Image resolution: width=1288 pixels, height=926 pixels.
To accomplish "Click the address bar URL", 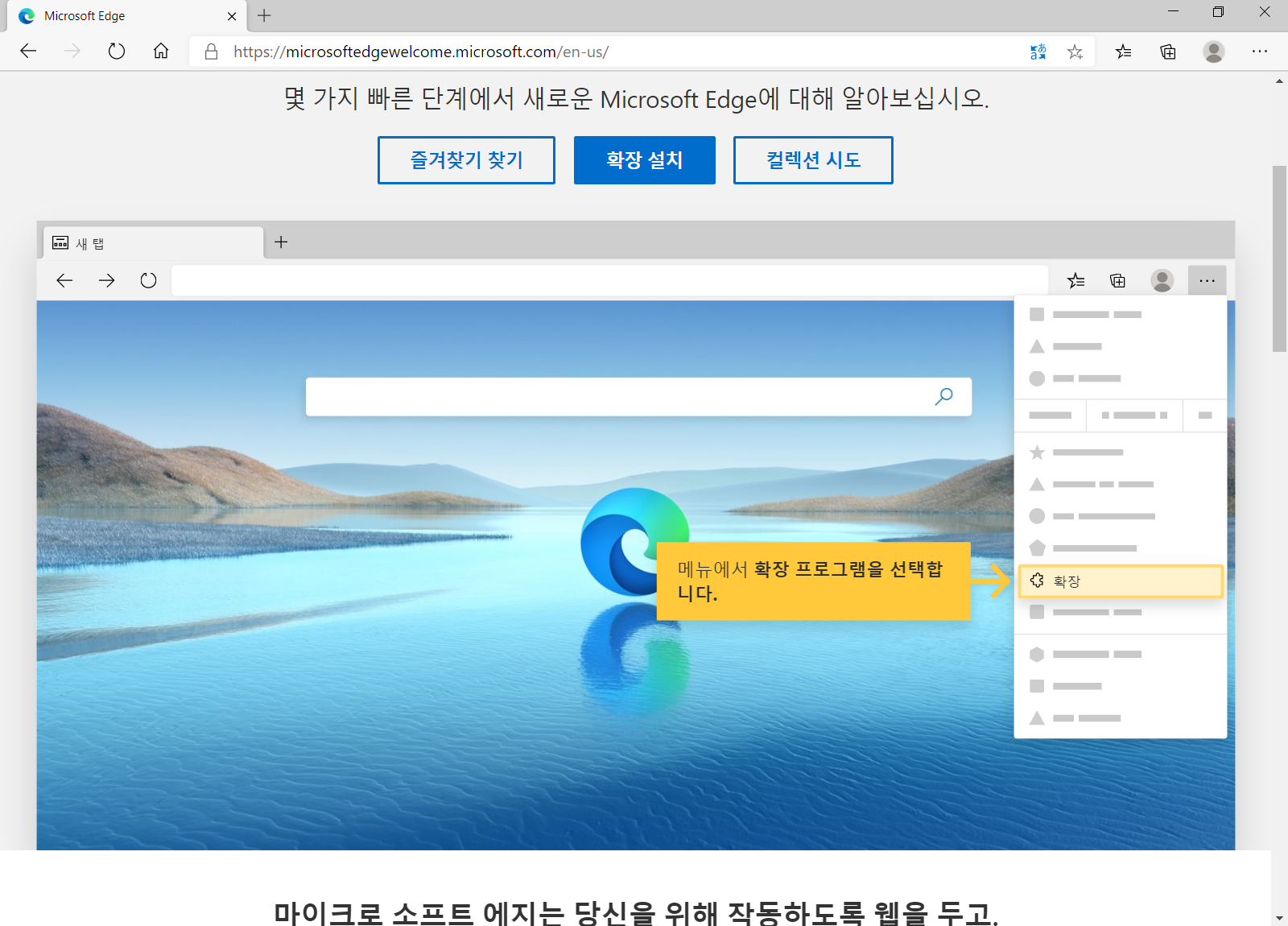I will point(421,52).
